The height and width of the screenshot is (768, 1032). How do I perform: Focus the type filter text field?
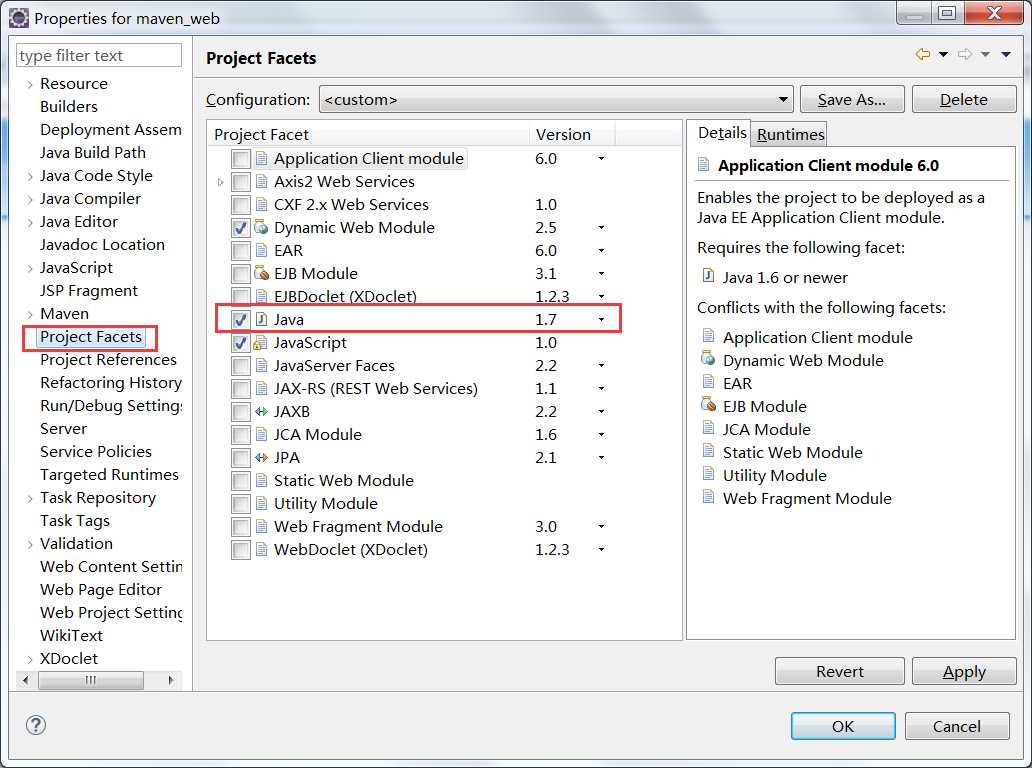(x=99, y=55)
